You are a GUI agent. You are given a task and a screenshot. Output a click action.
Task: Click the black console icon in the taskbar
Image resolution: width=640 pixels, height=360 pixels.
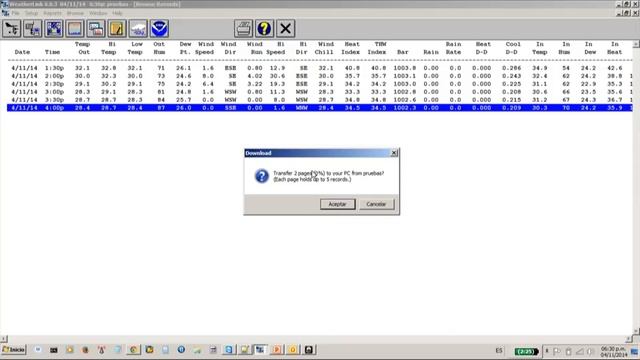53,350
